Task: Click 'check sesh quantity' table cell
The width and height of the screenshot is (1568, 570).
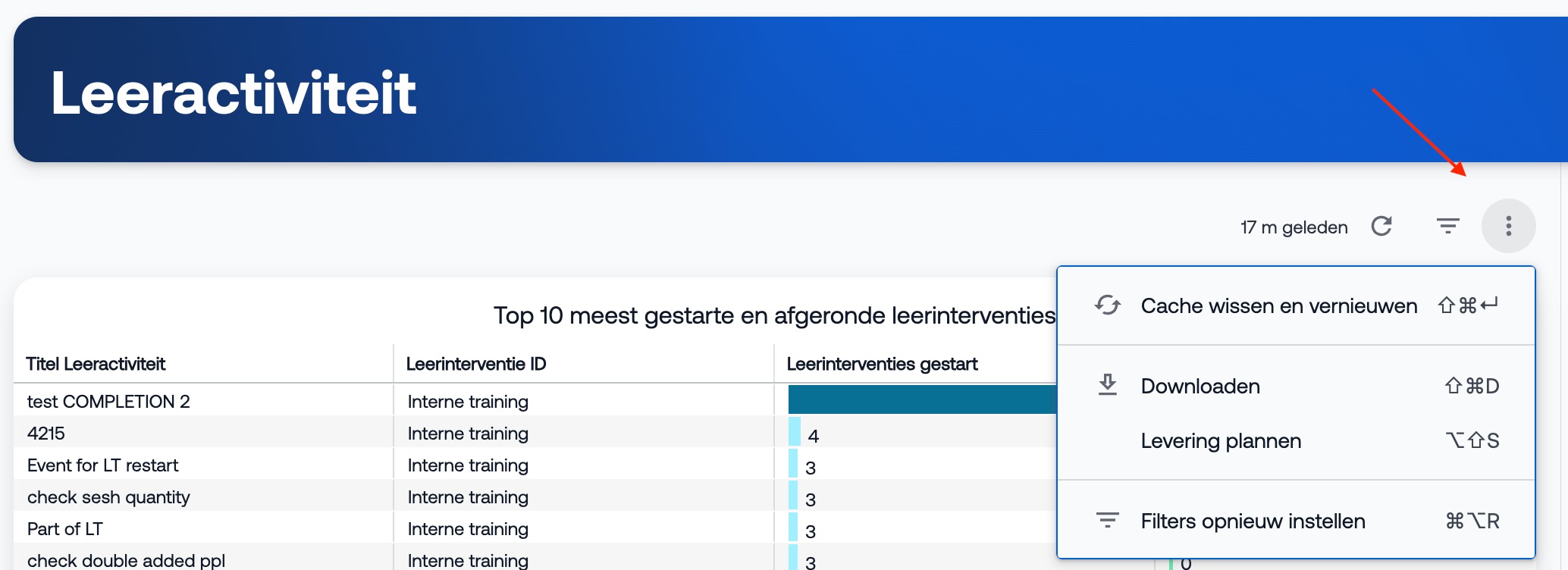Action: coord(108,497)
